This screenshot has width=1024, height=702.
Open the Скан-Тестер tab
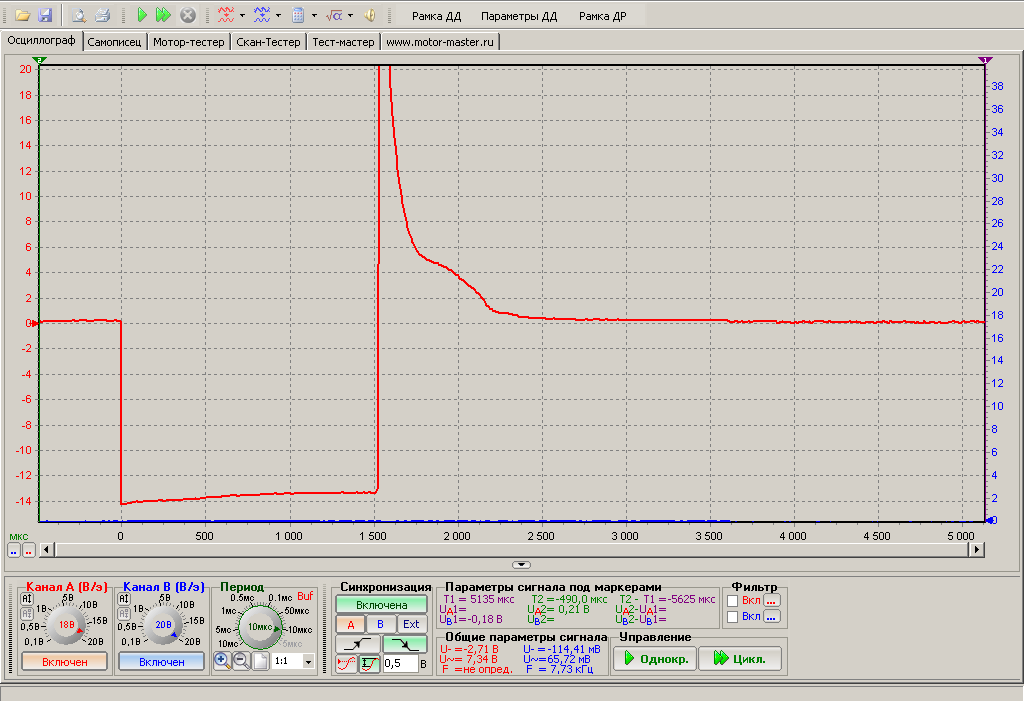coord(268,42)
